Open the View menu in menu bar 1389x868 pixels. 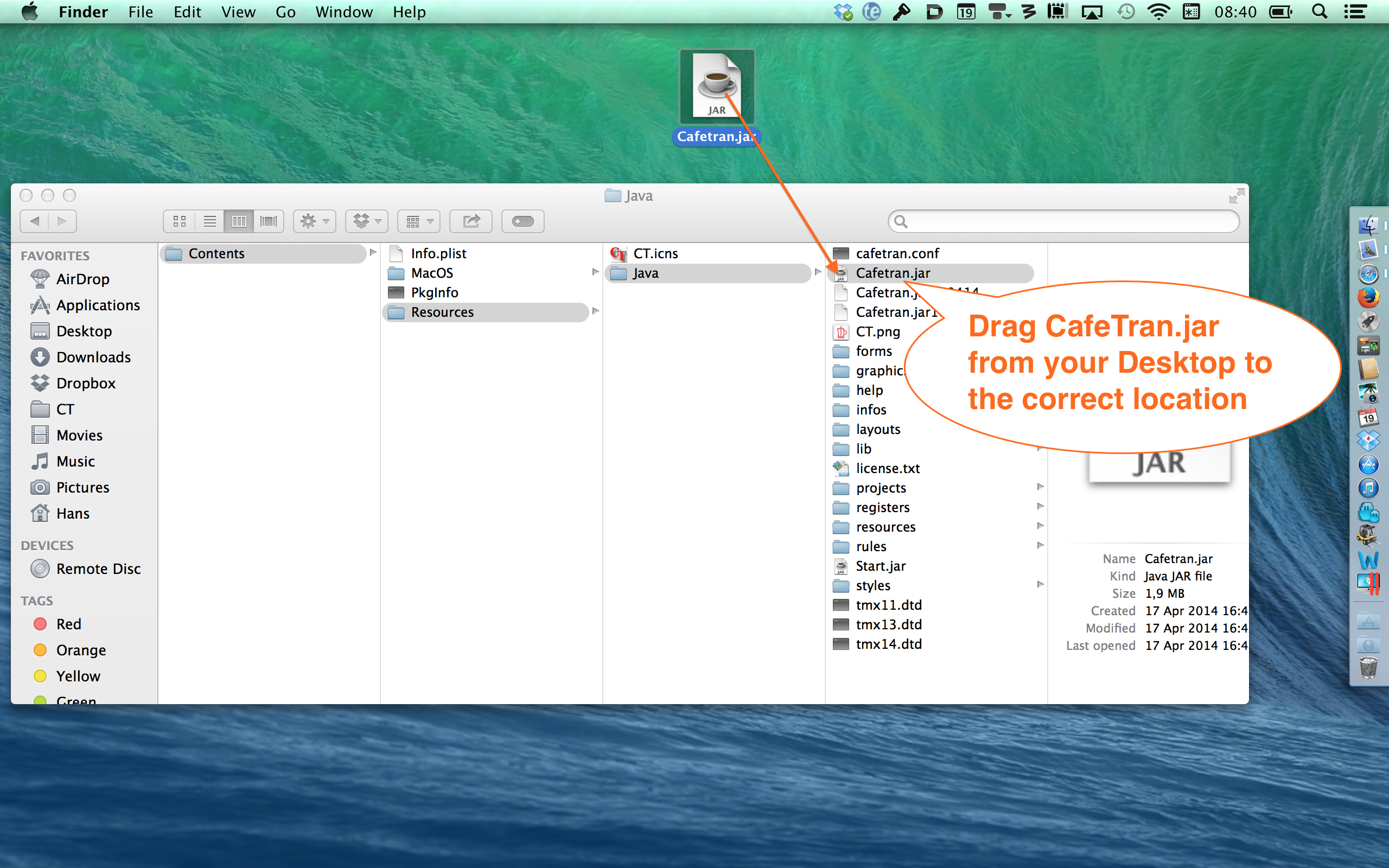[238, 12]
